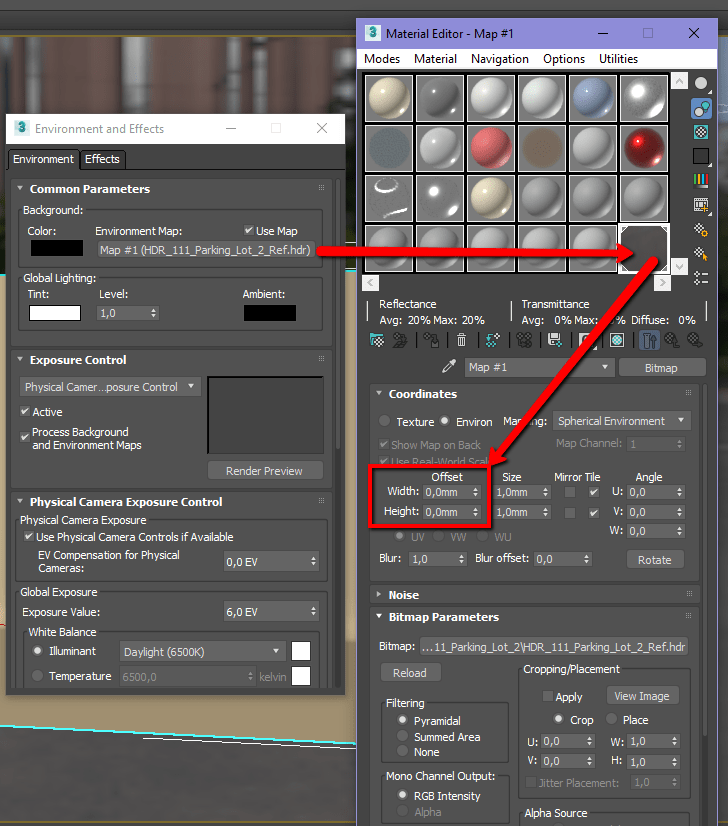The image size is (728, 826).
Task: Enable the Apply cropping checkbox
Action: click(x=548, y=696)
